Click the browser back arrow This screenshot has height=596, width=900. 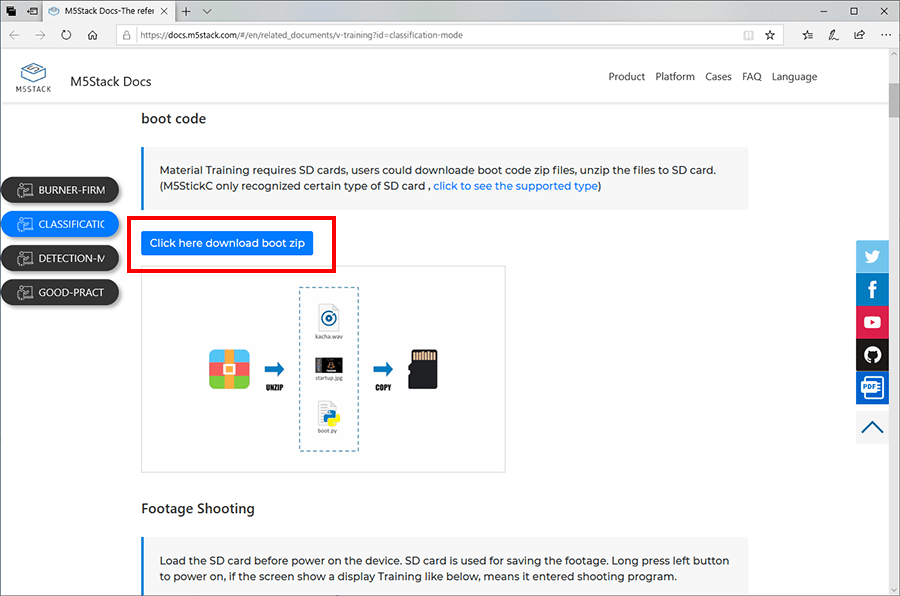point(14,35)
